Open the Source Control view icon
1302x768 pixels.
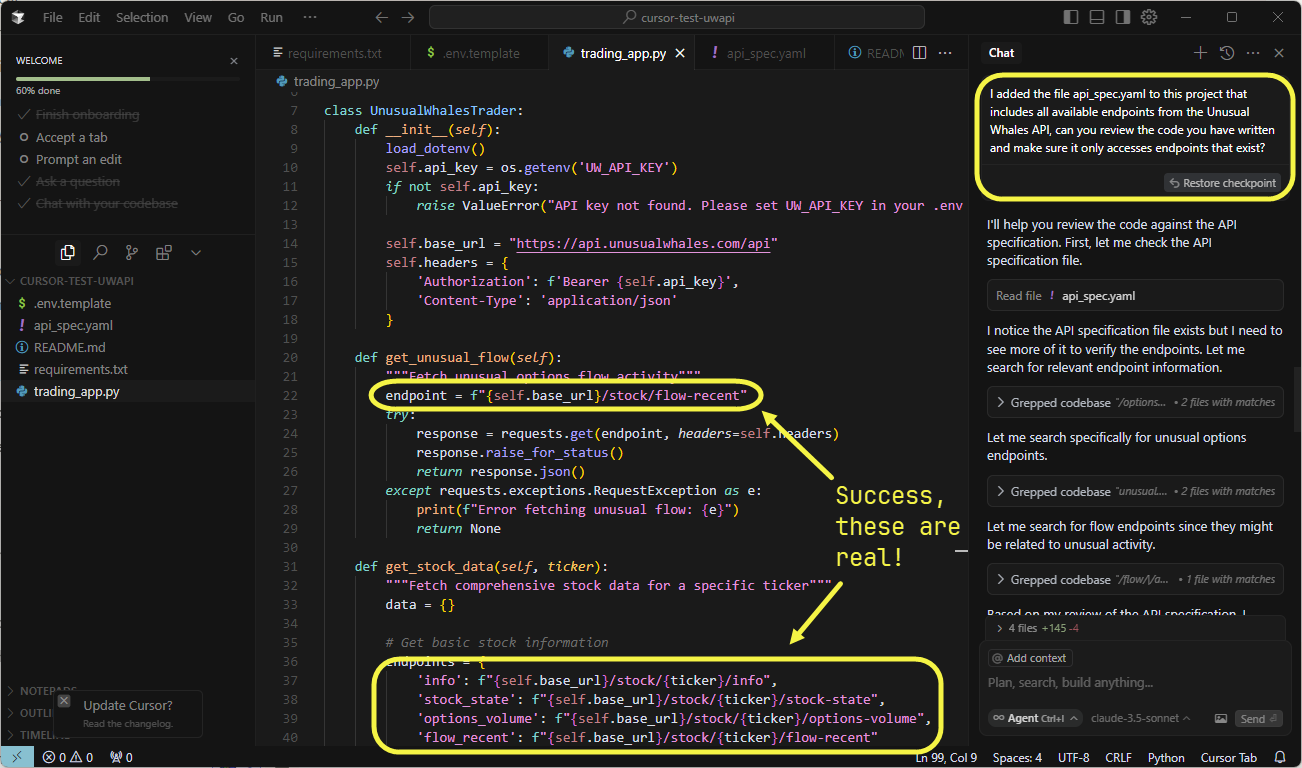point(132,252)
